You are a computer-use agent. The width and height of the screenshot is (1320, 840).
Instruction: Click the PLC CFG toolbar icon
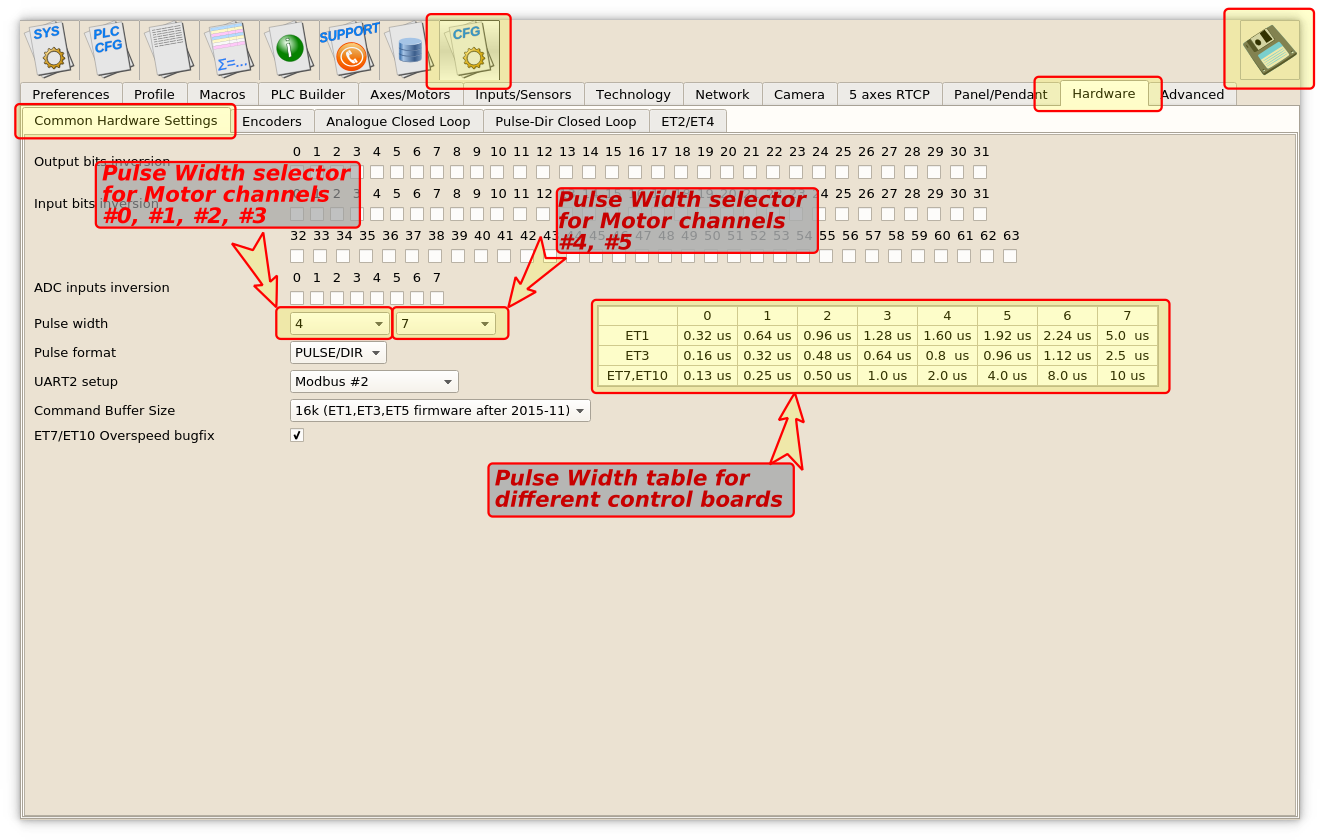pos(109,49)
